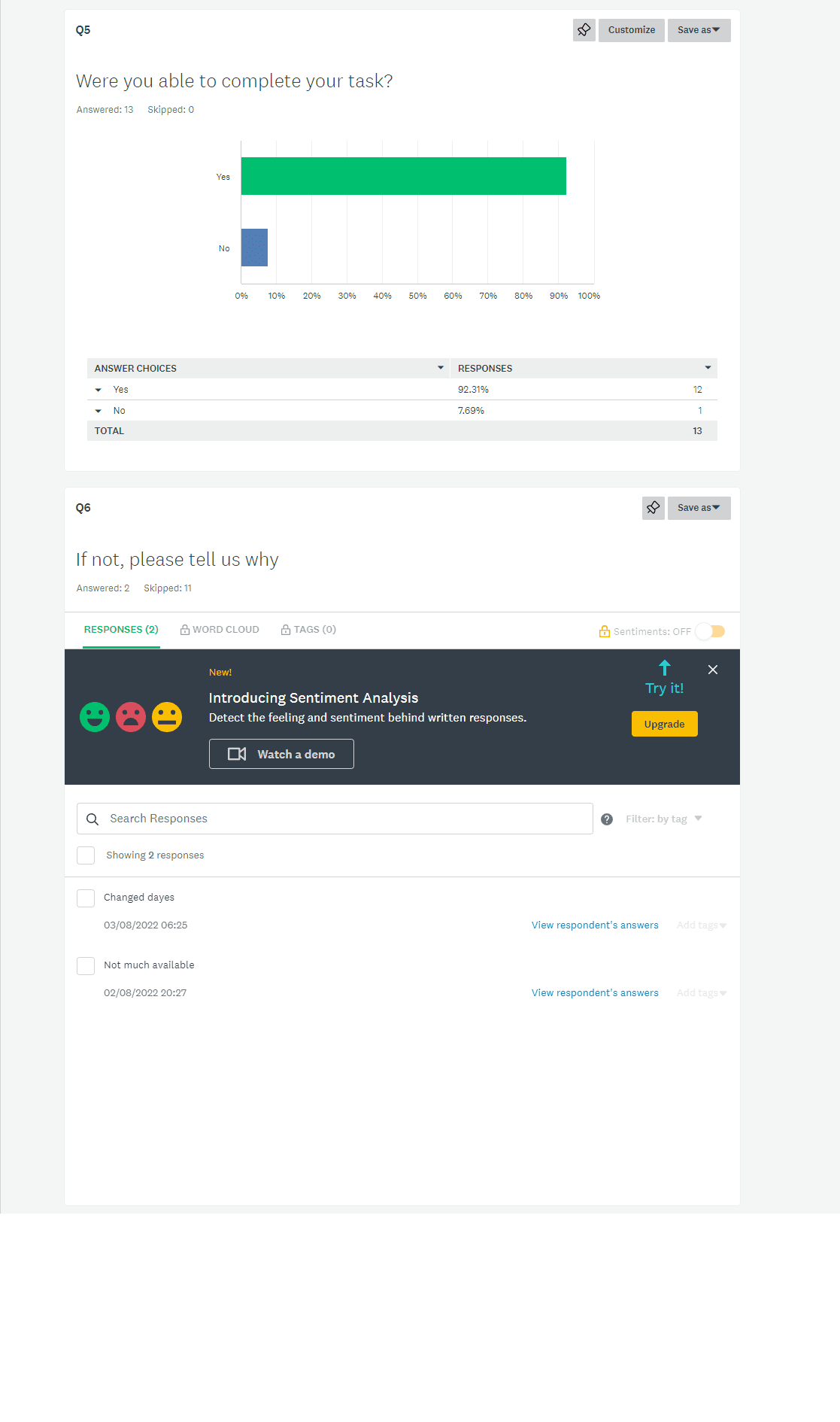Click the yellow Upgrade button
Viewport: 840px width, 1422px height.
(x=665, y=724)
